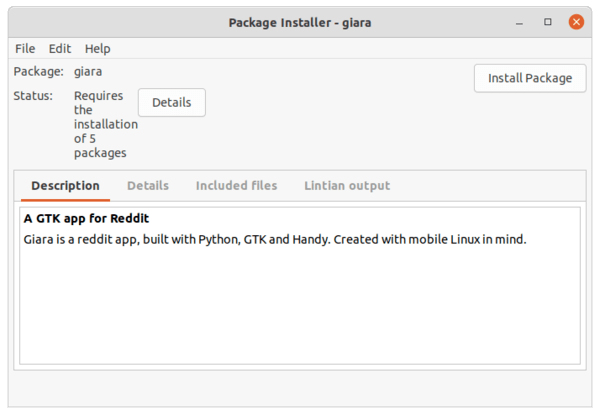Minimize the Package Installer window
This screenshot has height=415, width=600.
point(519,23)
